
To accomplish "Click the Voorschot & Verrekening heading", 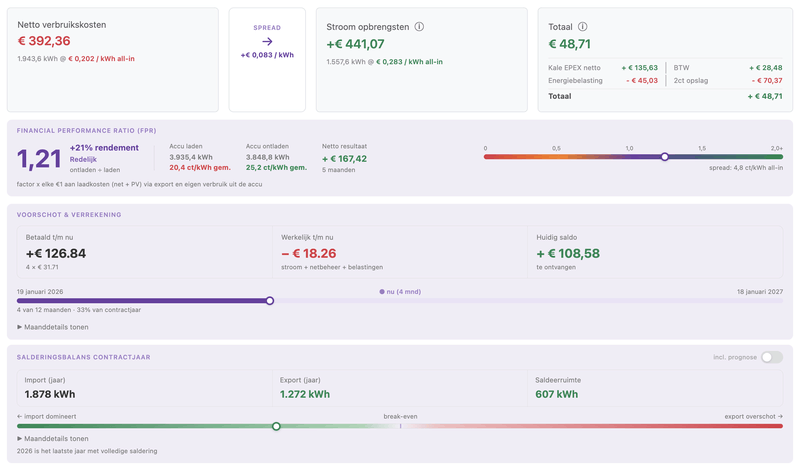I will [69, 215].
